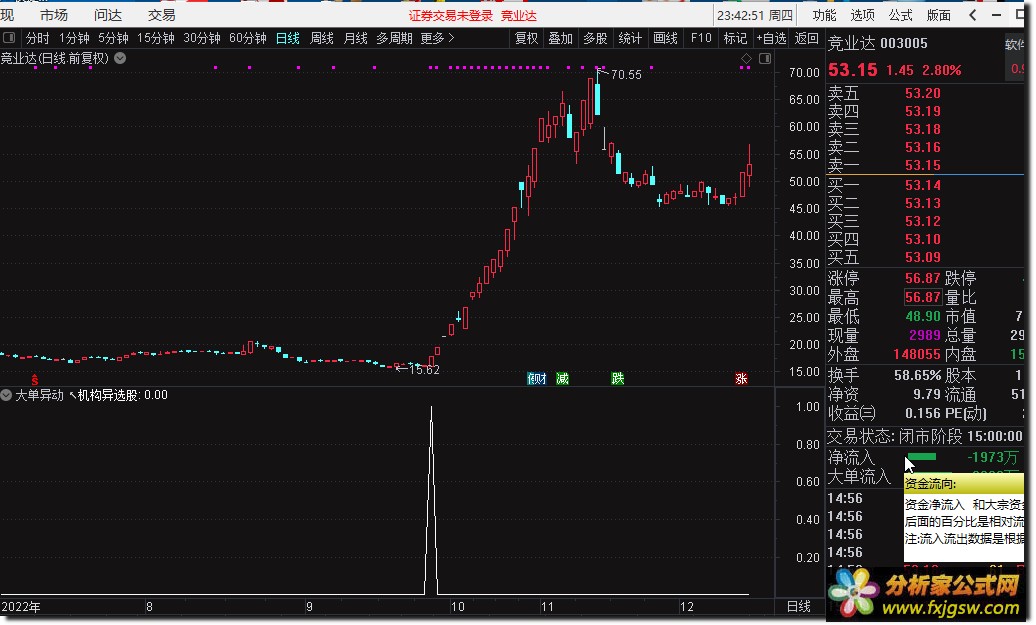
Task: Expand the 大单异动 indicator dropdown circle
Action: pyautogui.click(x=6, y=395)
